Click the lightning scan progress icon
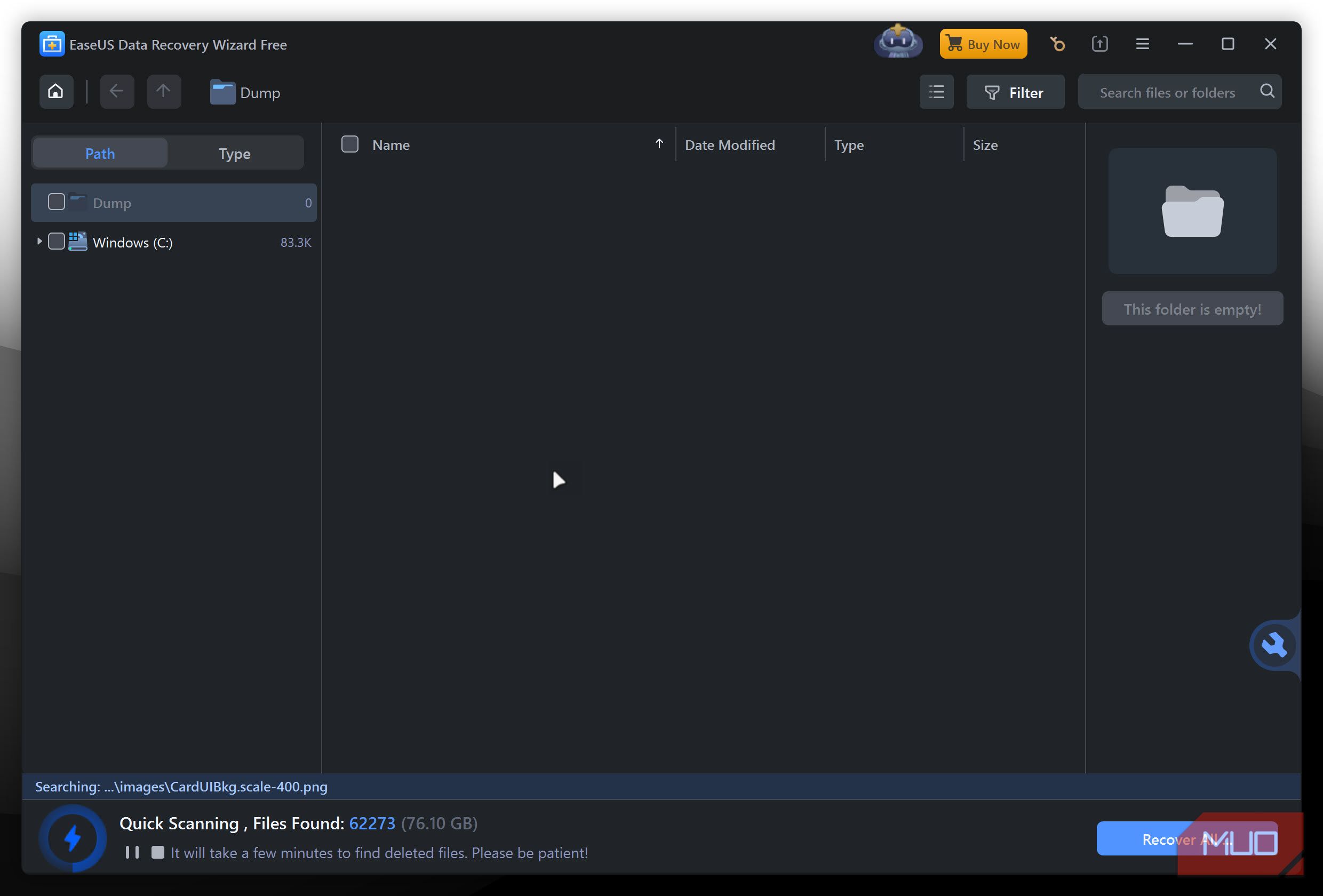This screenshot has width=1323, height=896. coord(73,838)
